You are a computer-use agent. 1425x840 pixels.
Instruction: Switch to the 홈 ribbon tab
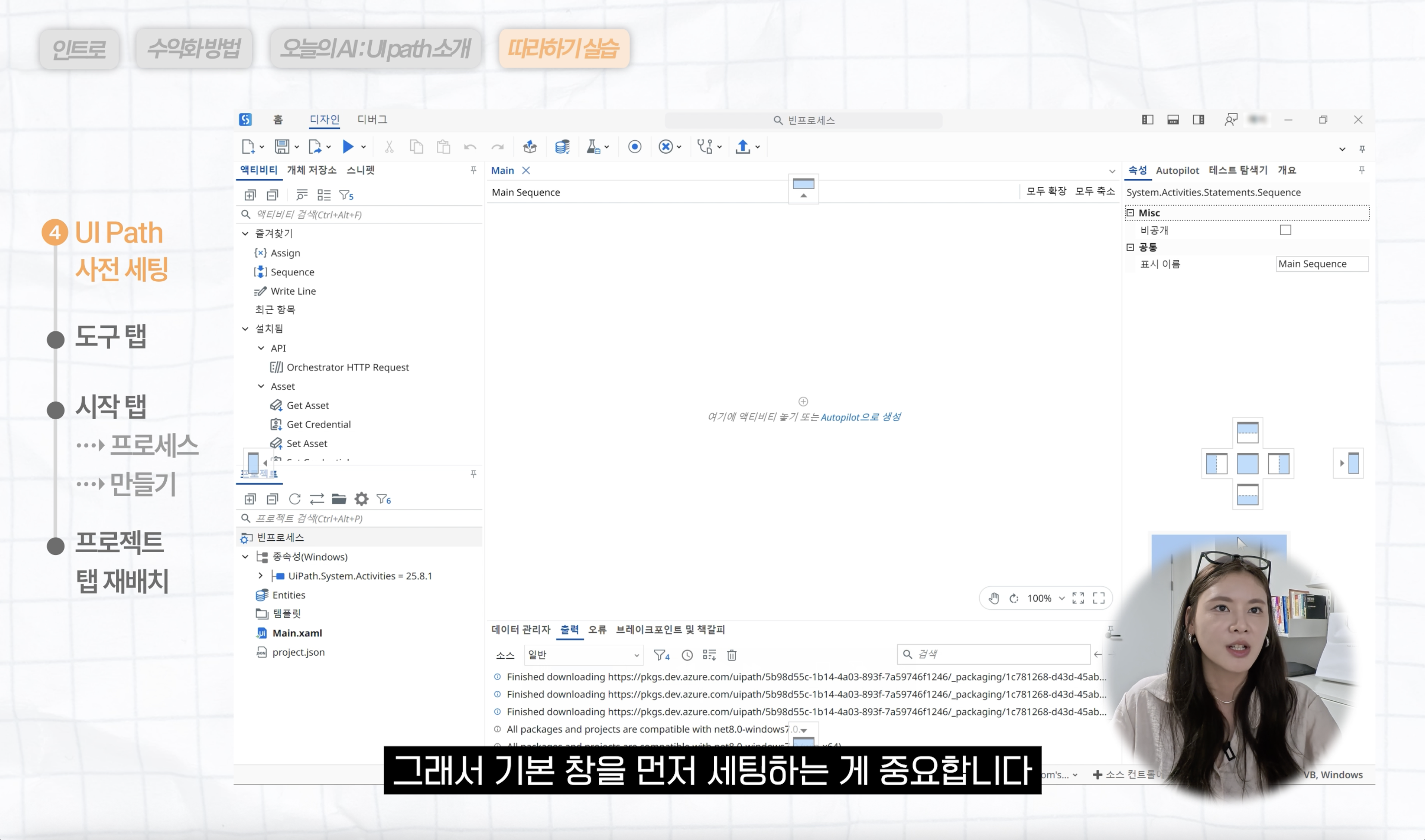point(278,119)
